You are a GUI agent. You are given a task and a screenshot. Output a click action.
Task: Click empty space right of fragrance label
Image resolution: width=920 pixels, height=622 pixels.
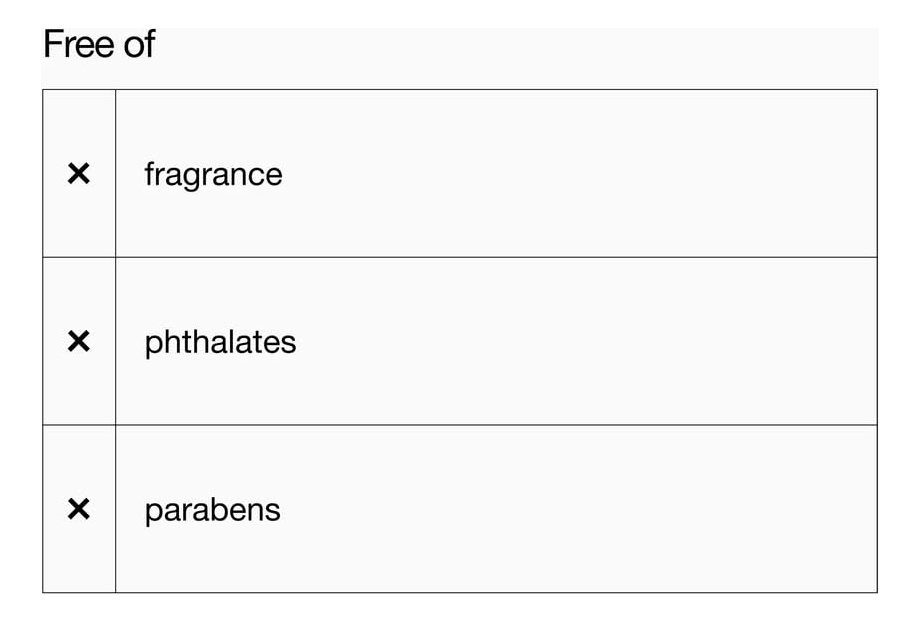tap(580, 174)
